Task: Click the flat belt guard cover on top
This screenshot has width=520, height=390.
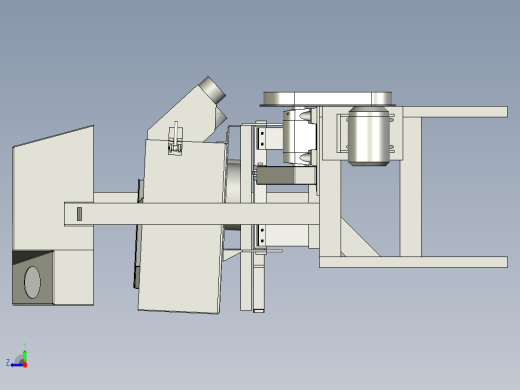Action: coord(327,99)
